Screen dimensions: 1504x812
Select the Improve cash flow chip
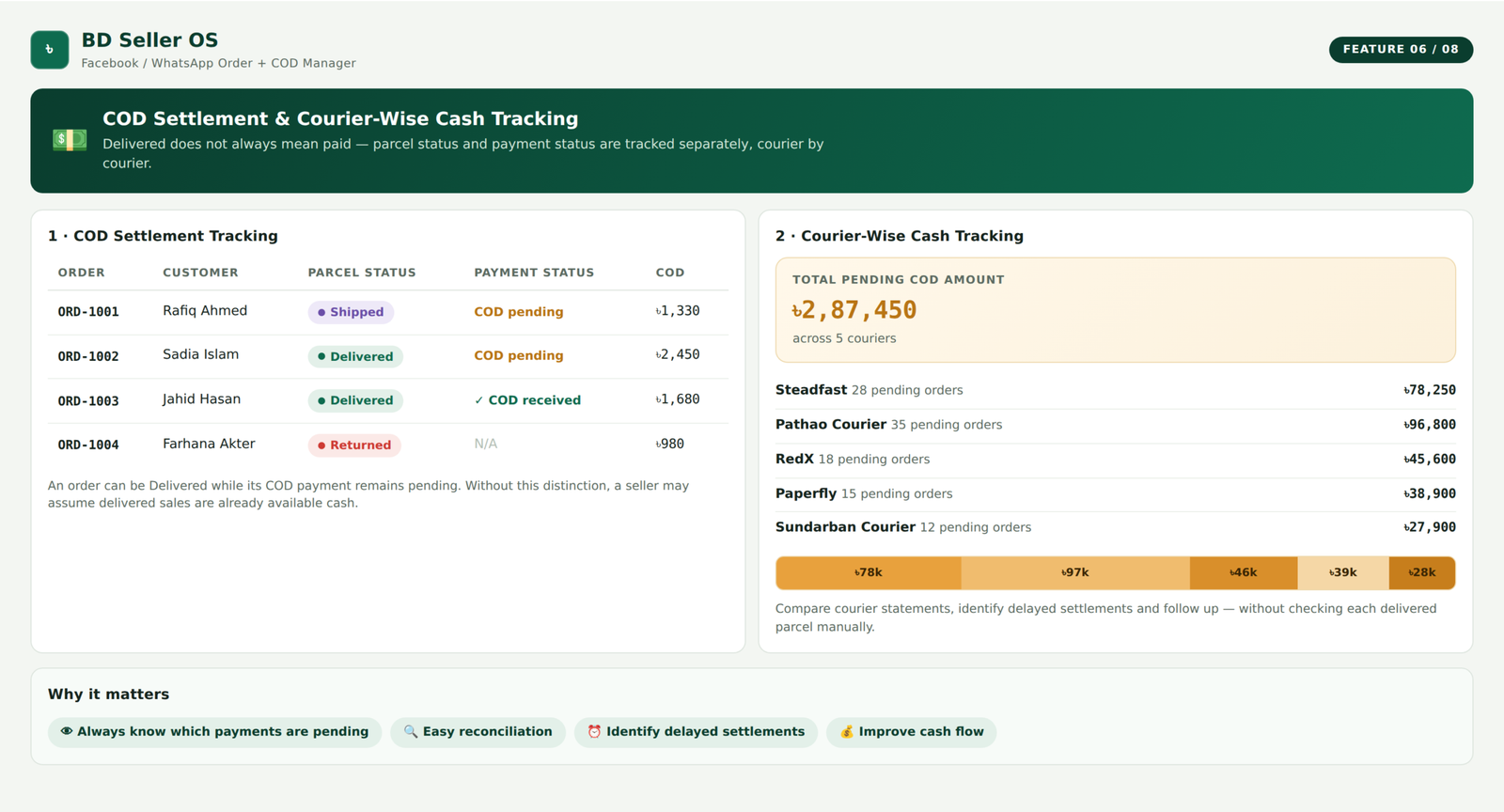912,732
